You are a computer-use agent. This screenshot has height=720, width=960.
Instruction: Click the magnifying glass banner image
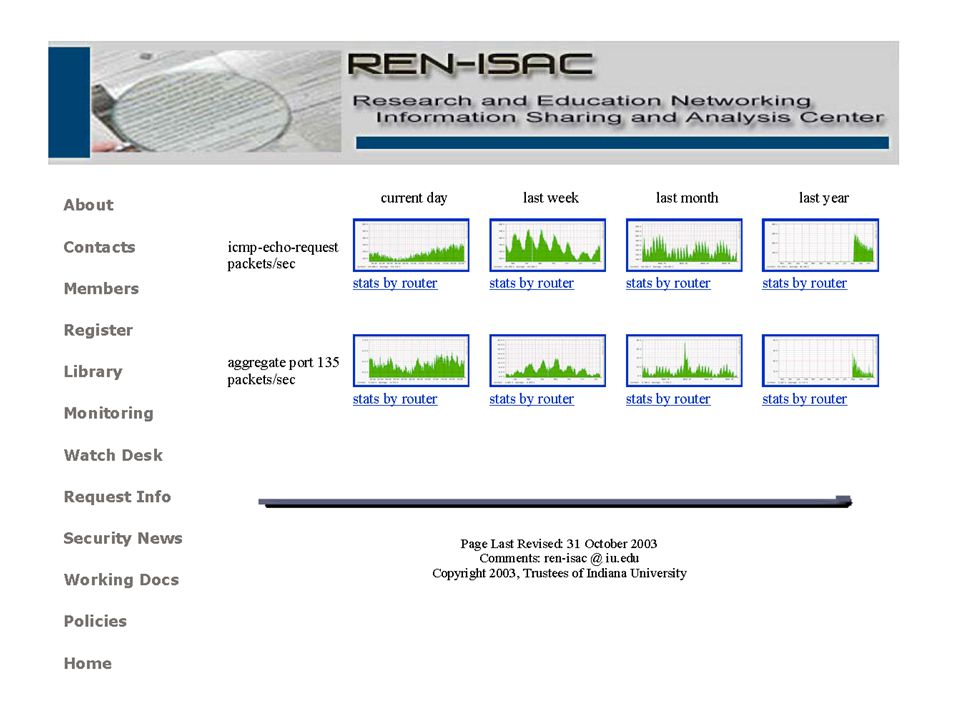coord(216,101)
